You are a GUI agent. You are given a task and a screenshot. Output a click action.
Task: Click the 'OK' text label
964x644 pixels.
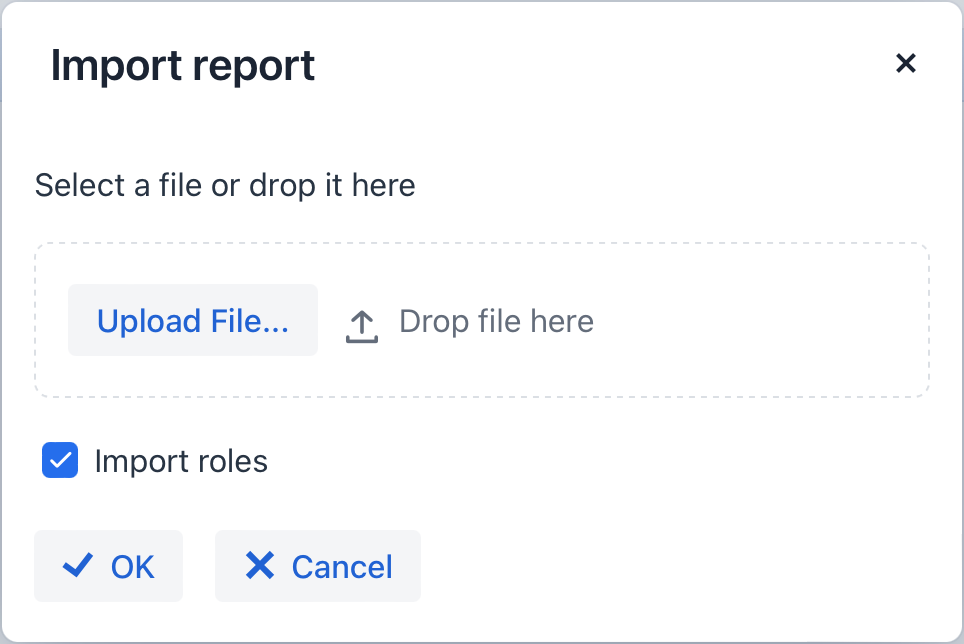pyautogui.click(x=133, y=567)
